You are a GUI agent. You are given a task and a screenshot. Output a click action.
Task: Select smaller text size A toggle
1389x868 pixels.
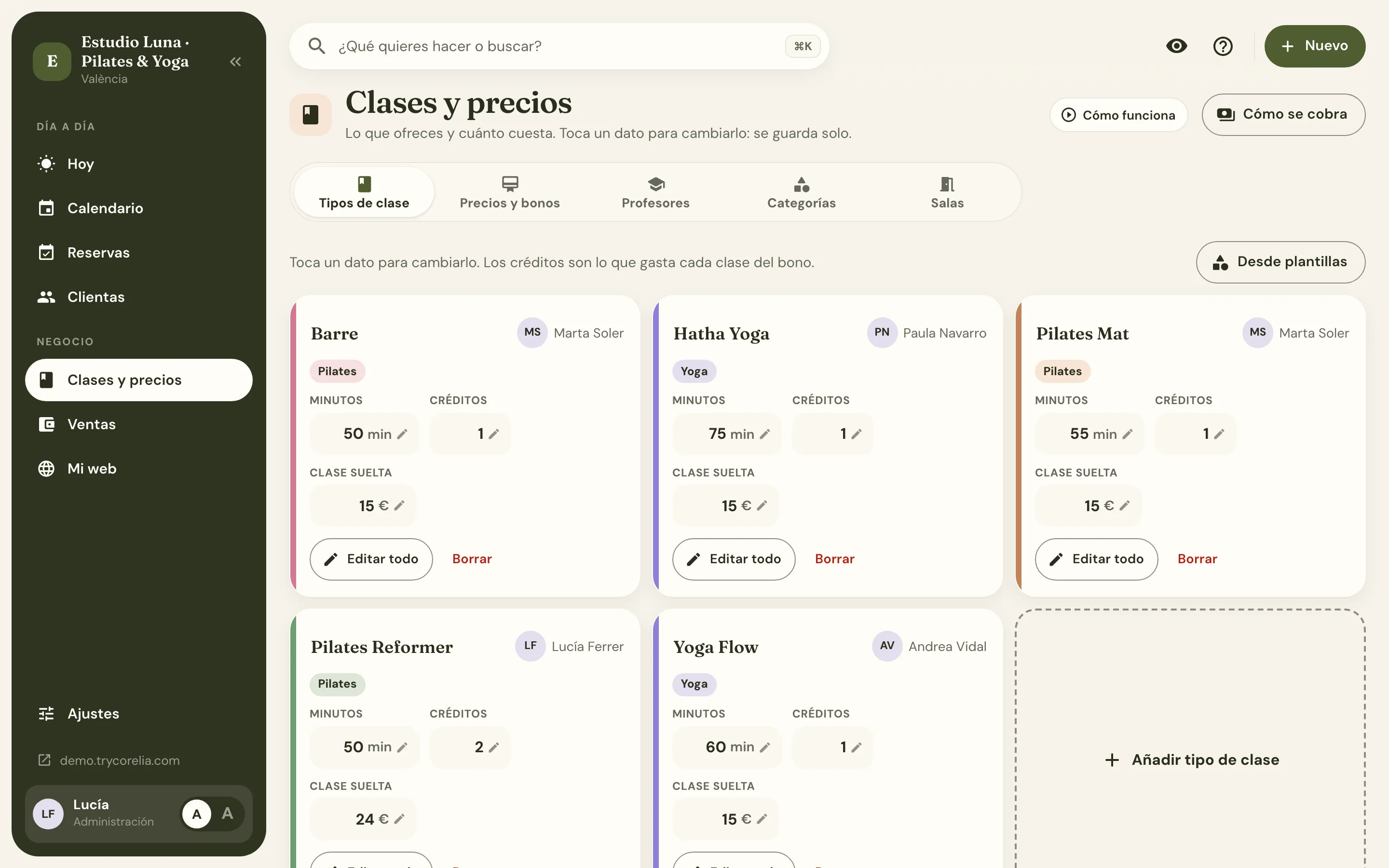click(197, 814)
